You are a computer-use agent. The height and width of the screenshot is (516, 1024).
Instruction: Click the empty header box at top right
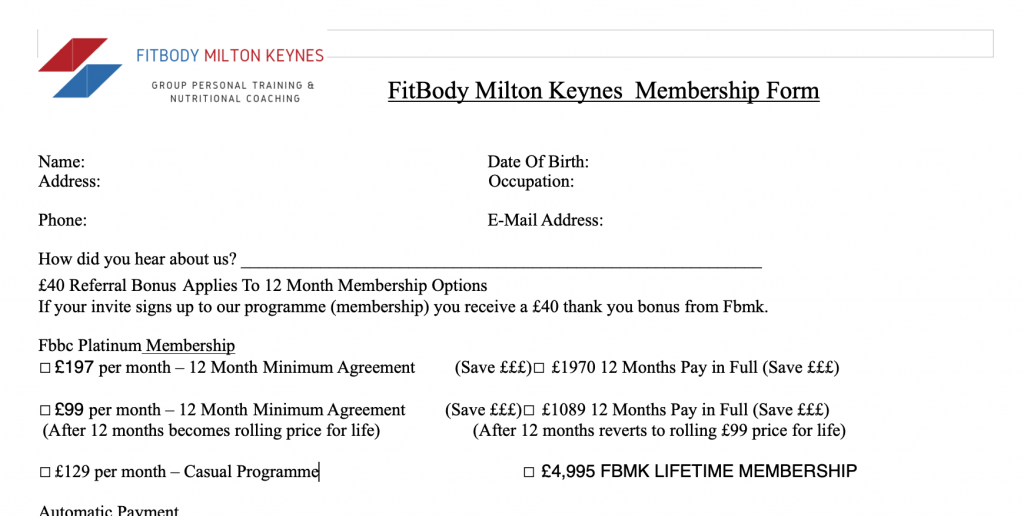coord(660,43)
